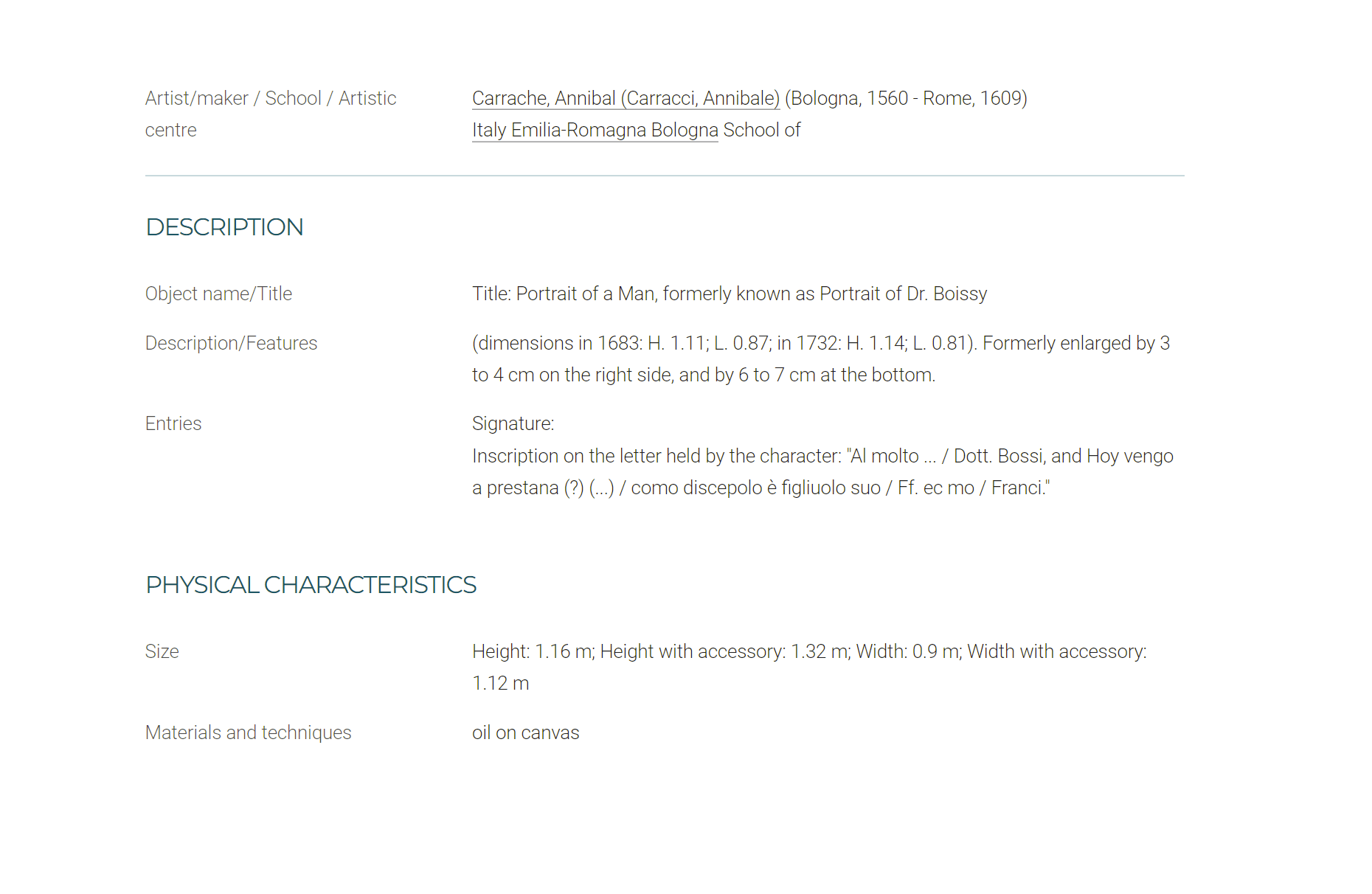
Task: Click the letter inscription text line
Action: pyautogui.click(x=822, y=456)
